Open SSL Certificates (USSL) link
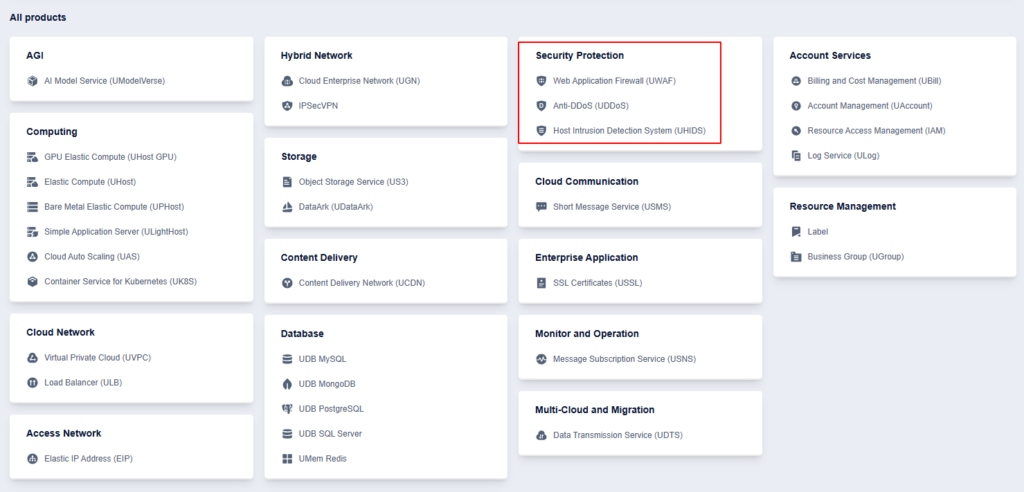Screen dimensions: 1024x492 tap(597, 283)
